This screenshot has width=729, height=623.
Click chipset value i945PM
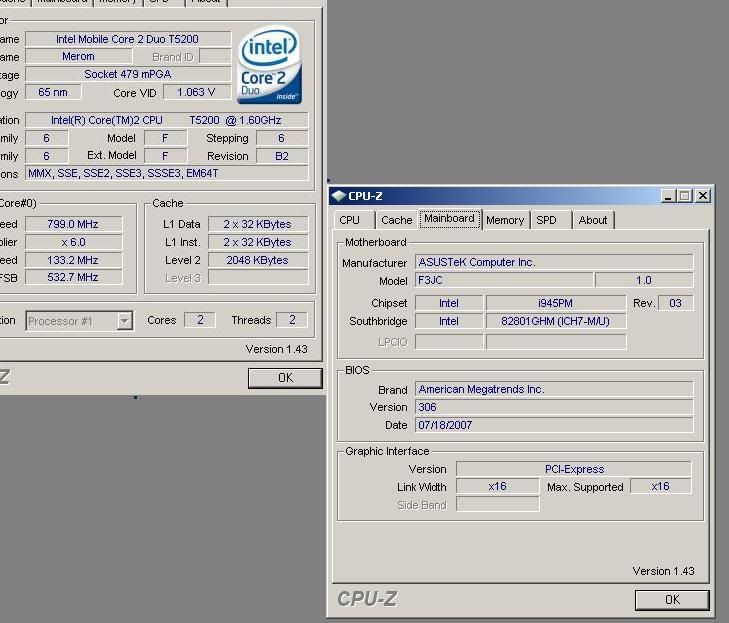[x=556, y=303]
